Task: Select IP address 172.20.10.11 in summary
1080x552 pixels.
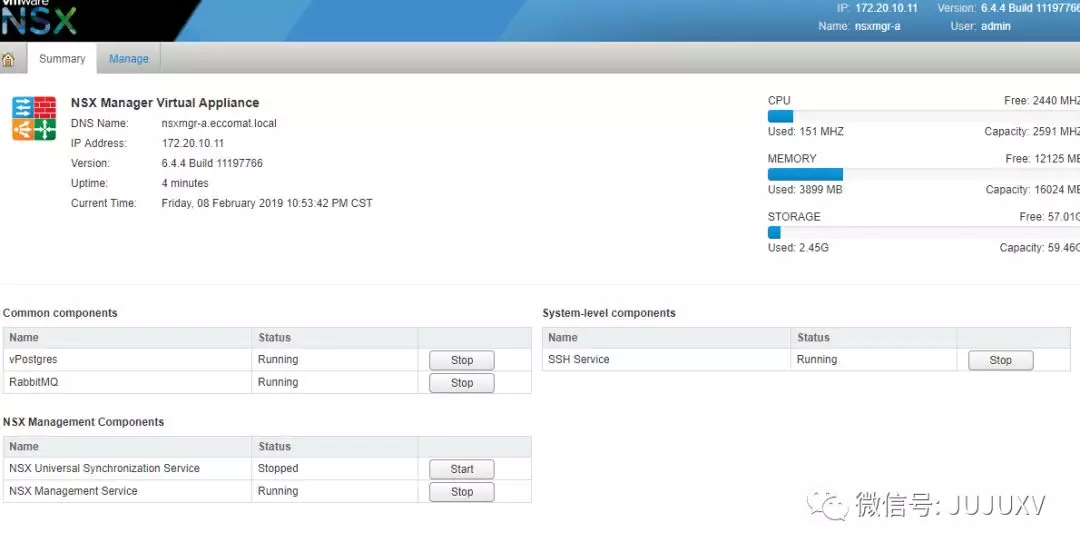Action: point(193,143)
